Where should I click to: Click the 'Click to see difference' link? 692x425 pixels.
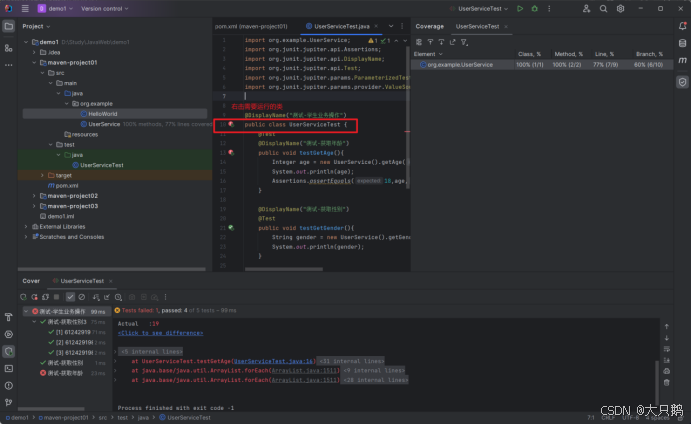click(160, 333)
